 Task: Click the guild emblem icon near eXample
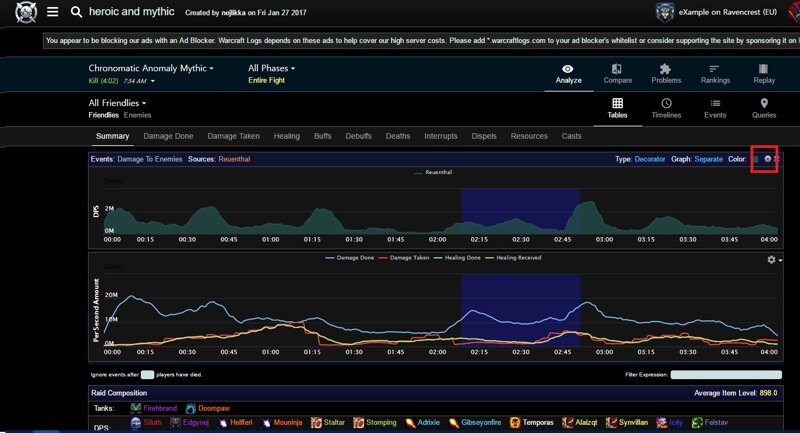coord(665,12)
